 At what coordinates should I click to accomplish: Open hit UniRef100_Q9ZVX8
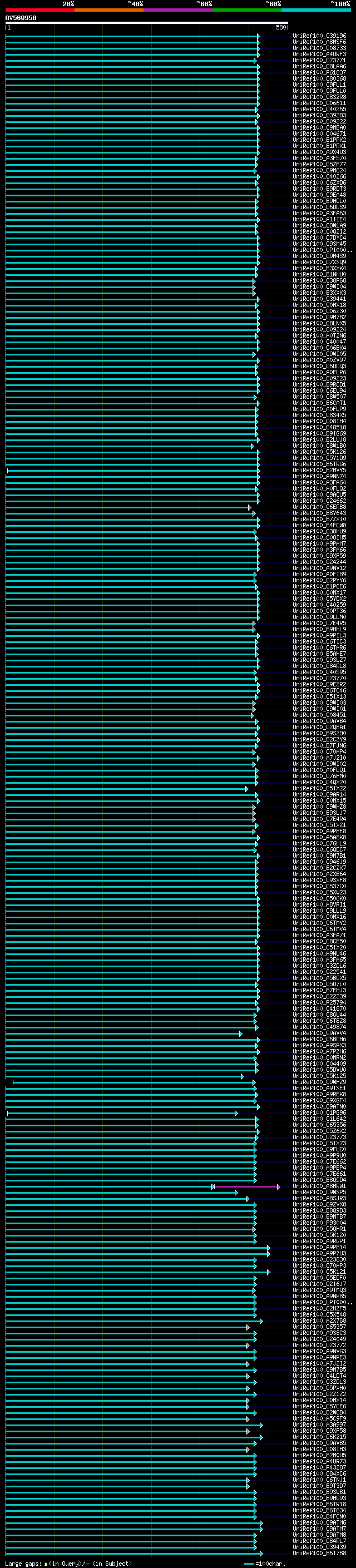pyautogui.click(x=319, y=1205)
